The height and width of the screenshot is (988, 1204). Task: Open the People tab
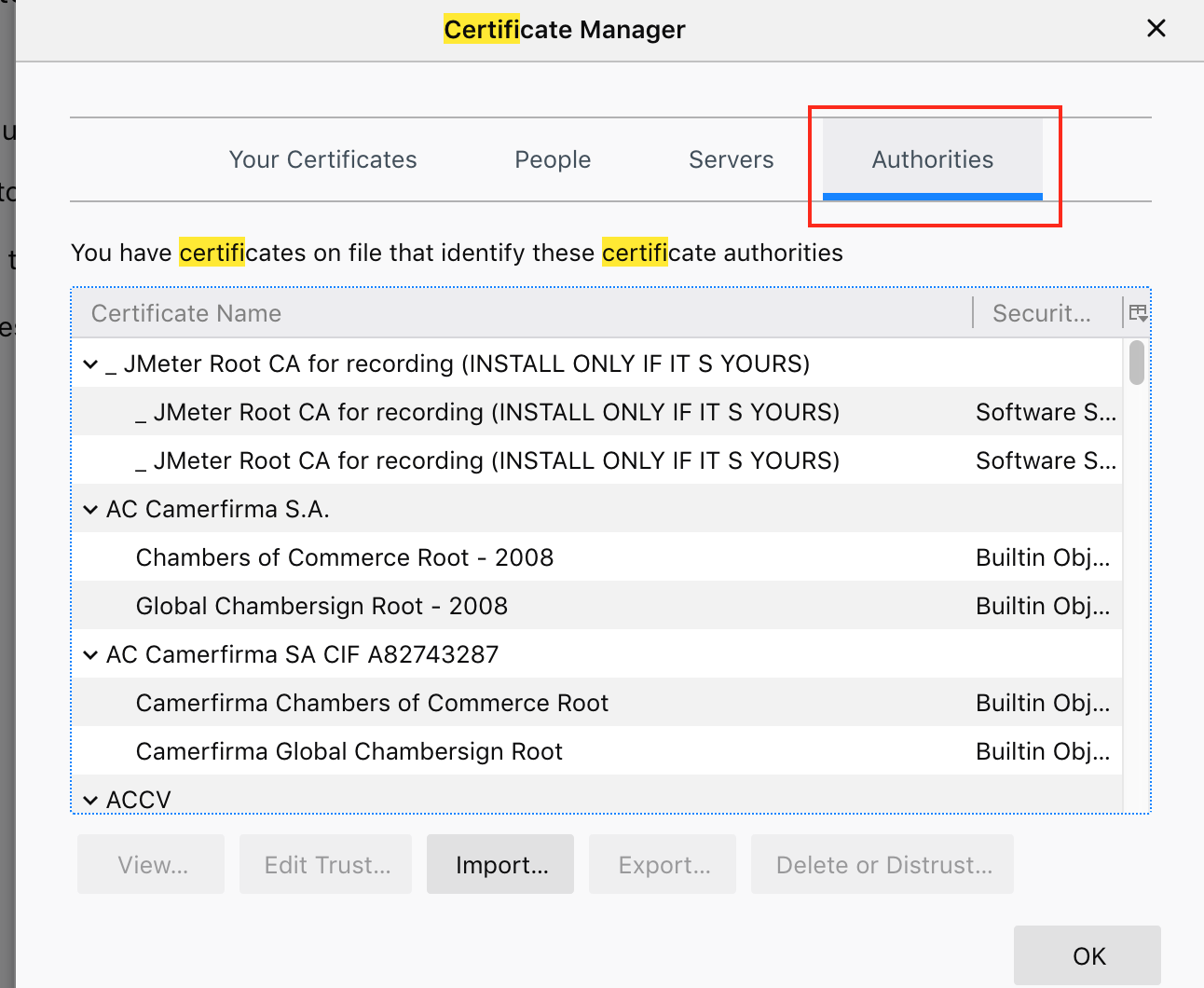coord(552,159)
